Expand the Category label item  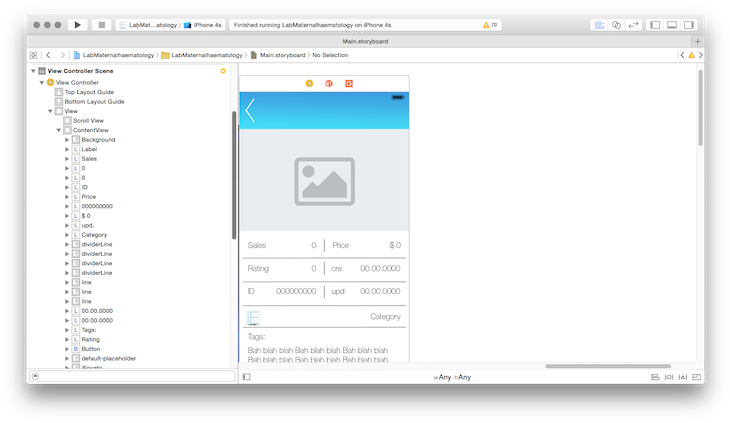[67, 235]
